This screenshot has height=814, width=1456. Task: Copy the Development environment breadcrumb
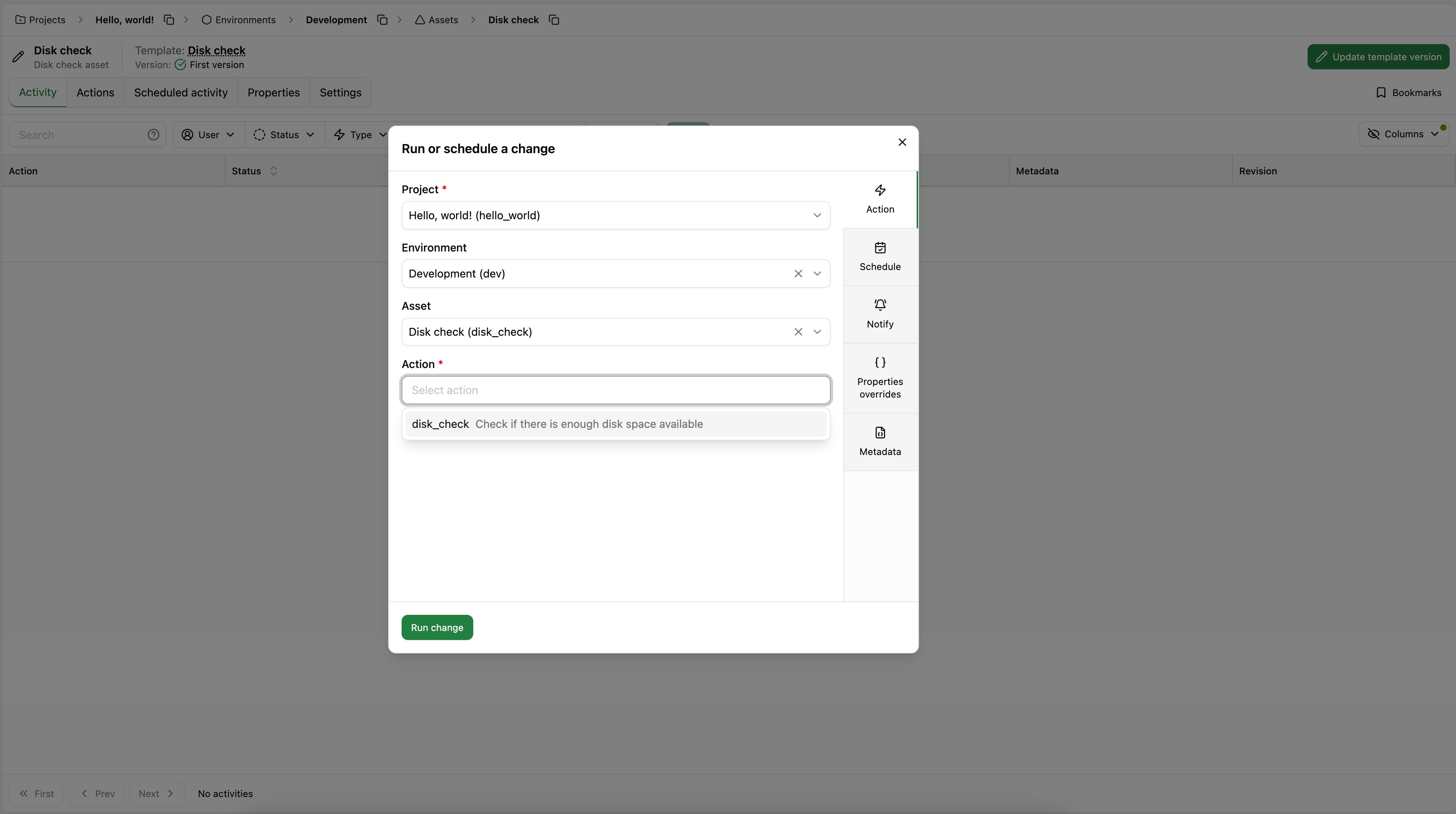tap(382, 19)
